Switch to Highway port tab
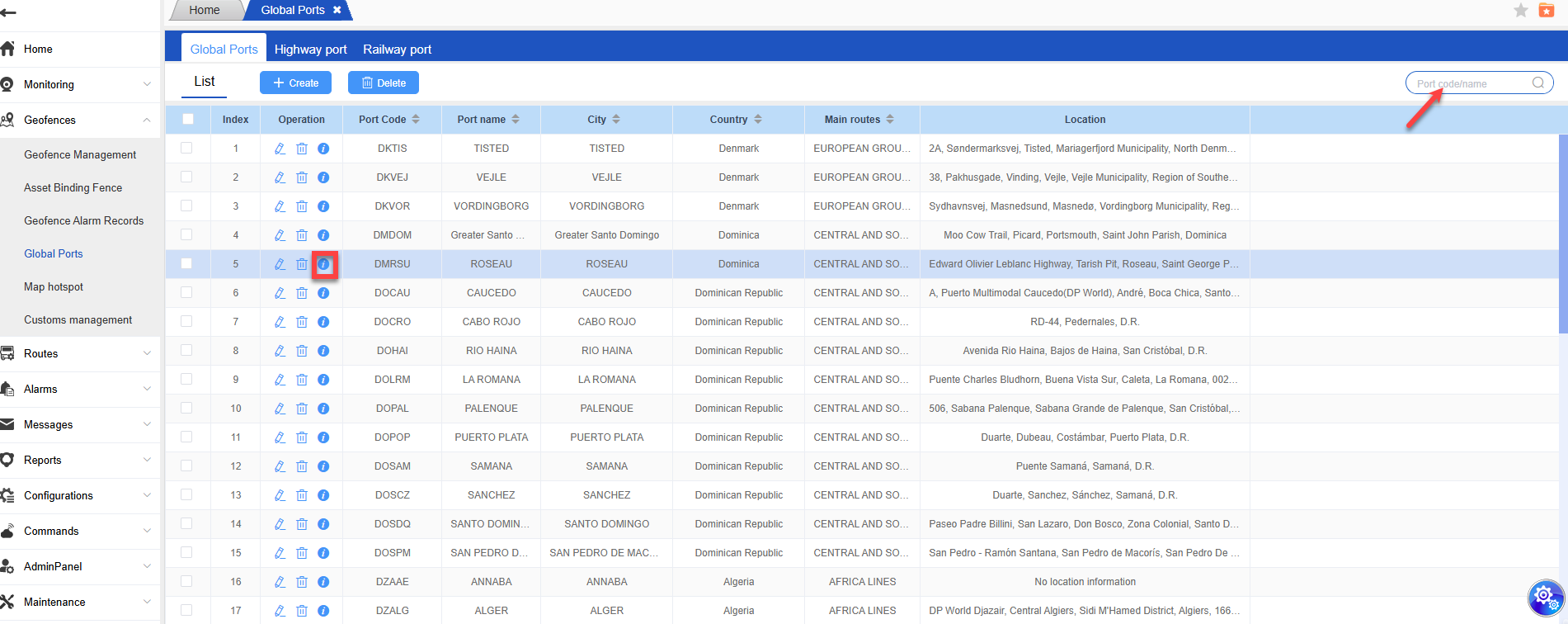 tap(310, 50)
